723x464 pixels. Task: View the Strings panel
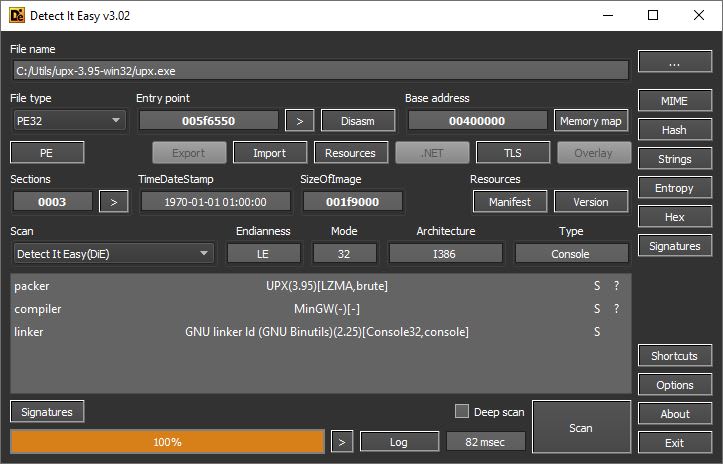675,159
